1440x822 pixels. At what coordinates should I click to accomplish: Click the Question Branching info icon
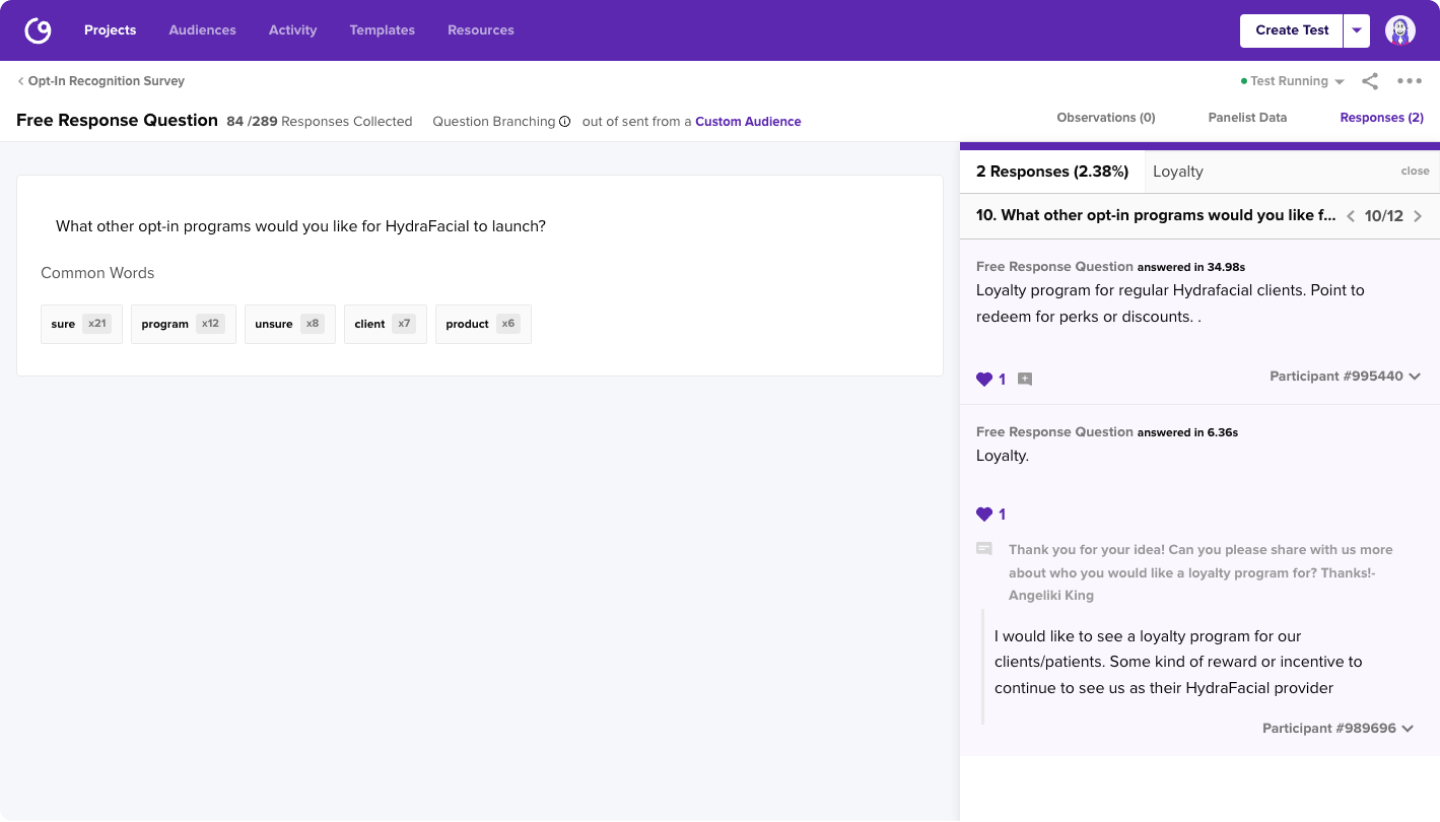click(x=565, y=122)
